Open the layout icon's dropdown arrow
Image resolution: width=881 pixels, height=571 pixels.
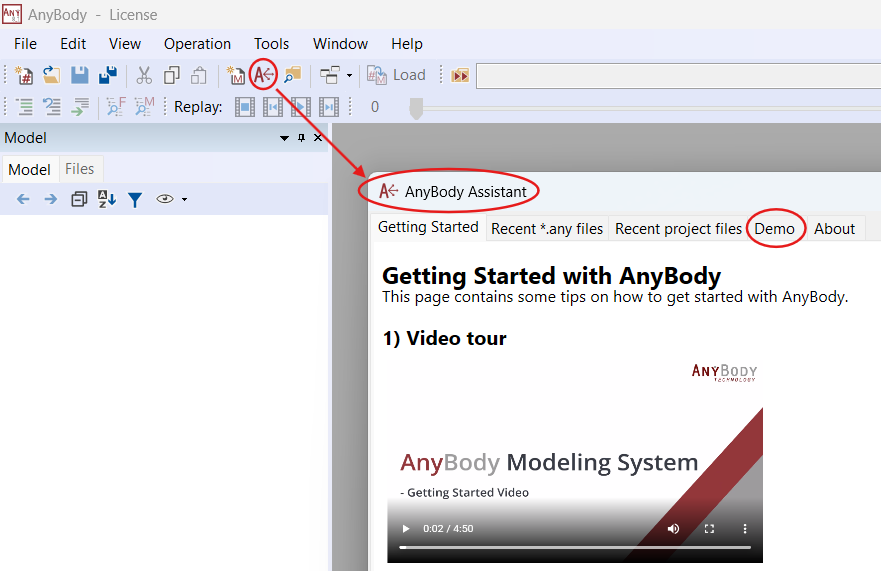[x=349, y=75]
